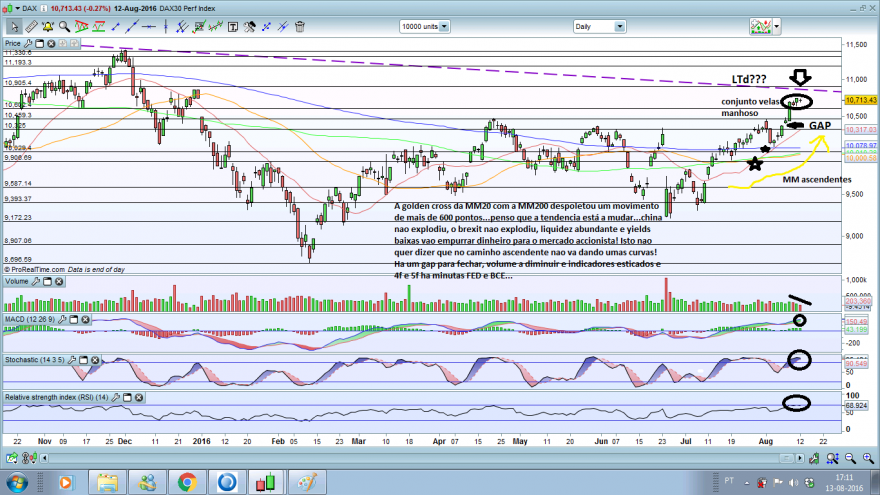Select the short line segment tool

(x=116, y=26)
